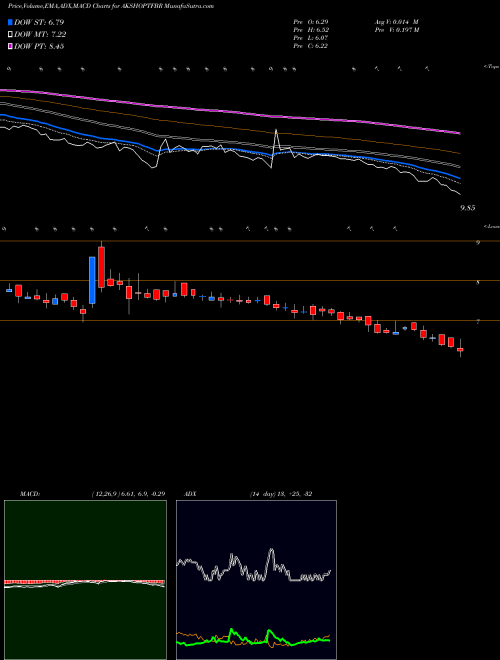Click the 'Pre C: 6.22' close value
Viewport: 500px width, 660px height.
pos(311,46)
